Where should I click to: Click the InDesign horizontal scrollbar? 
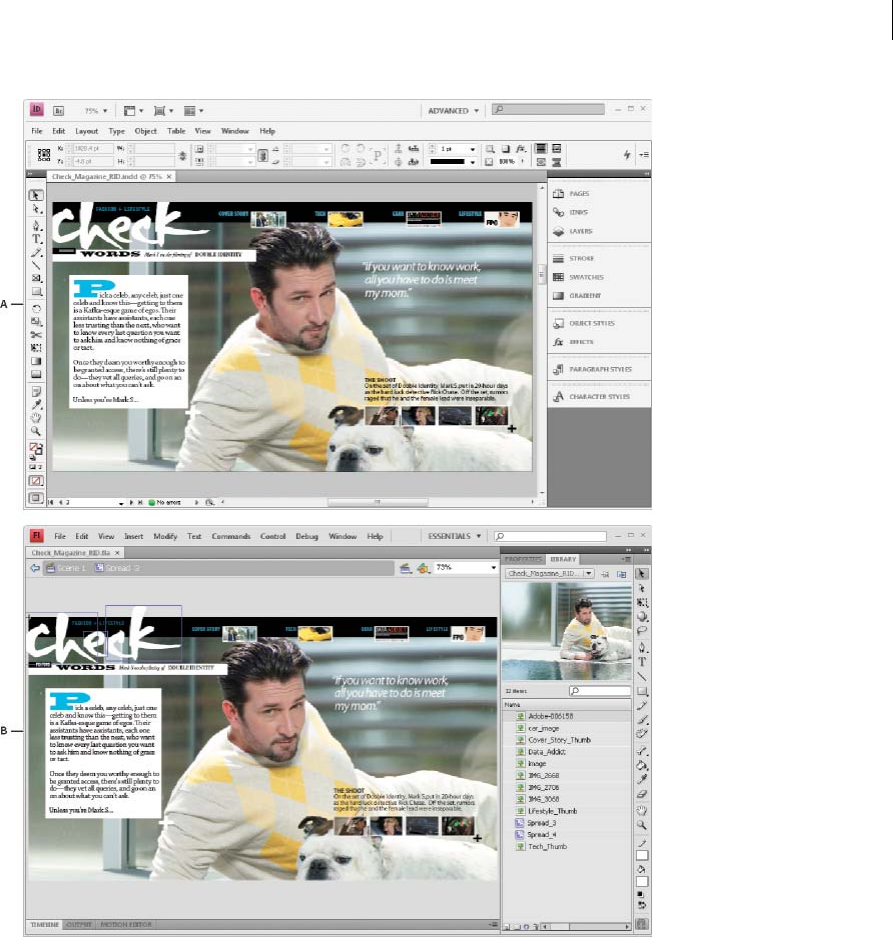pyautogui.click(x=378, y=503)
